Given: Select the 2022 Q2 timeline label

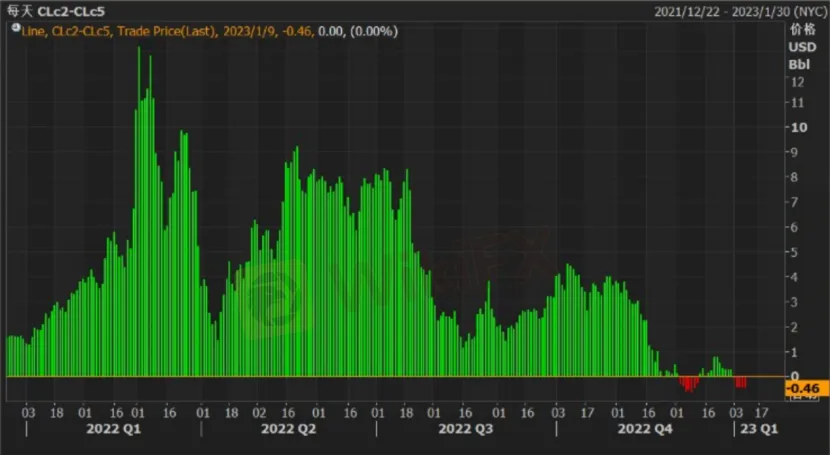Looking at the screenshot, I should coord(288,428).
